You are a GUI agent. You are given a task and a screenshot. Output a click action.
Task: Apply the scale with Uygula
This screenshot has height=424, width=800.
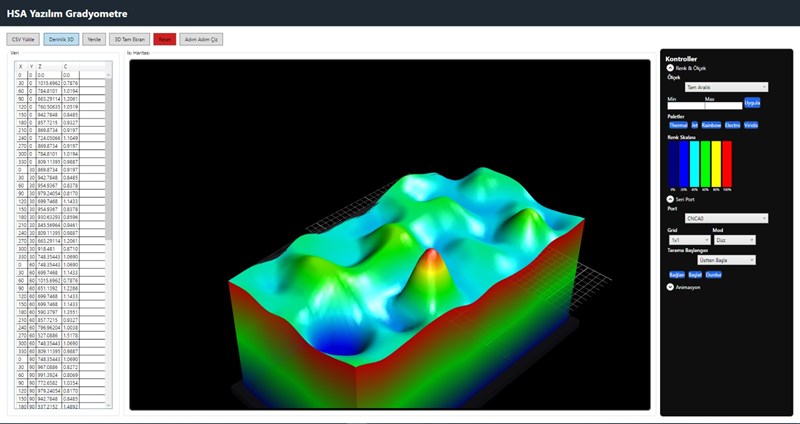pos(752,104)
